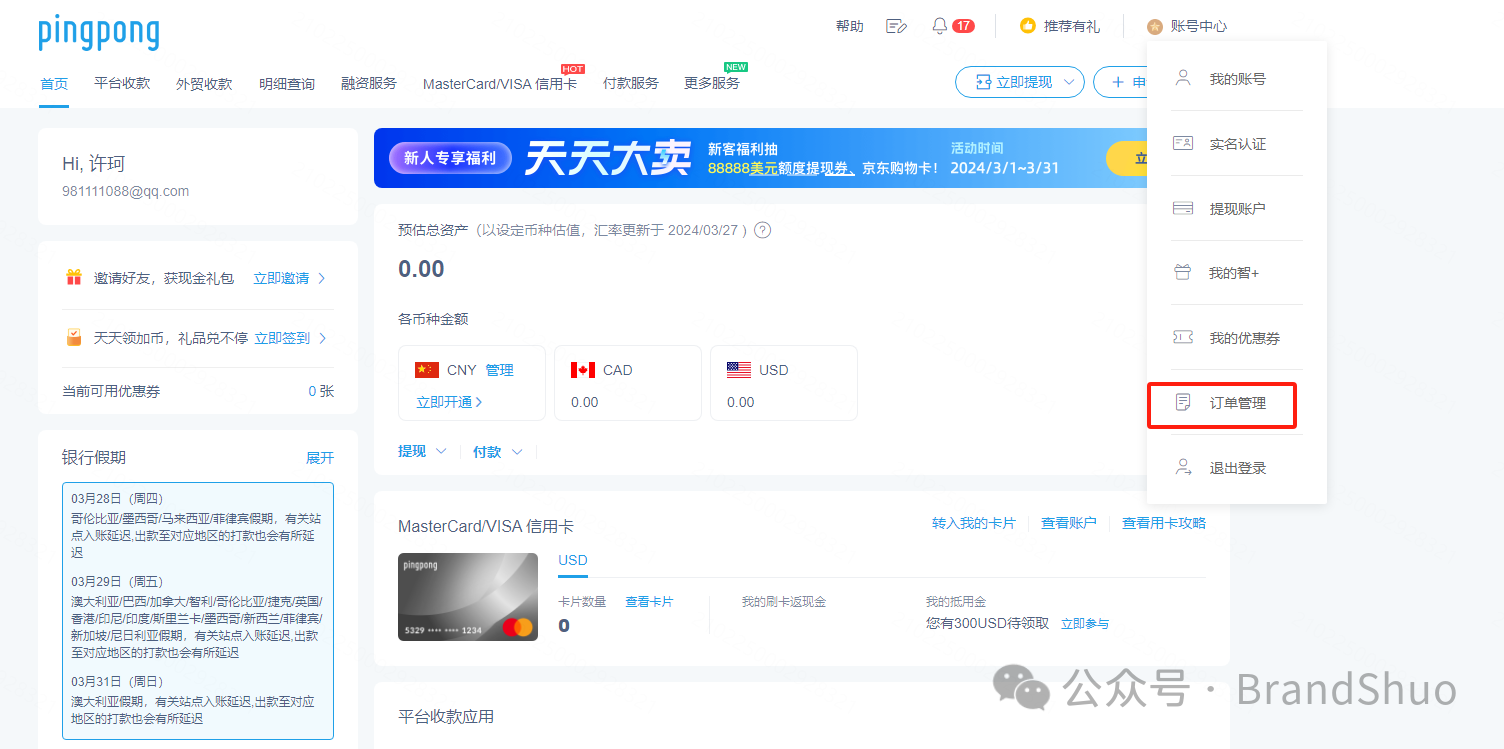Click the 立即签到 link
Screen dimensions: 1504x749
[x=284, y=337]
